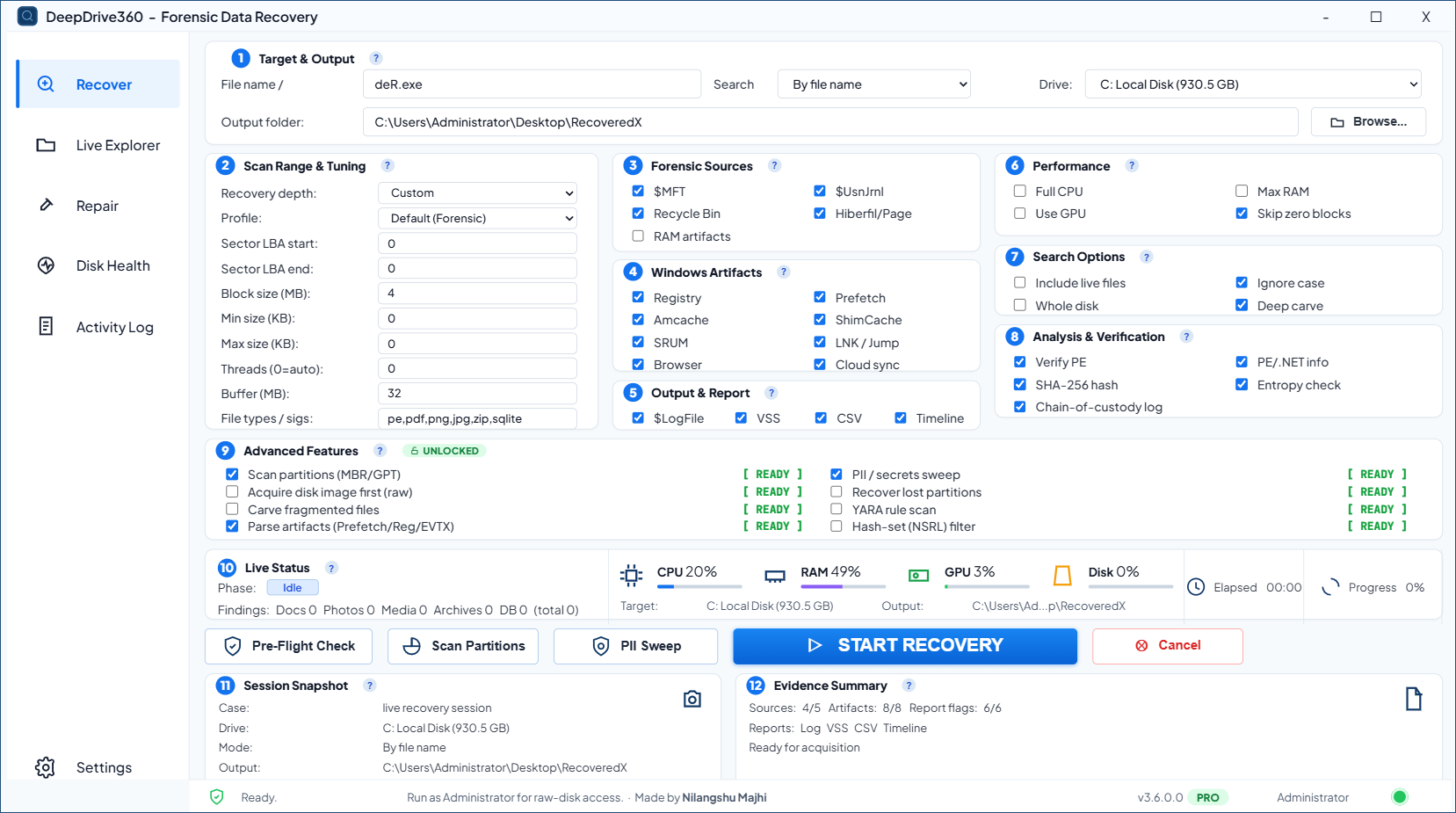
Task: Click the Repair tool sidebar icon
Action: (46, 206)
